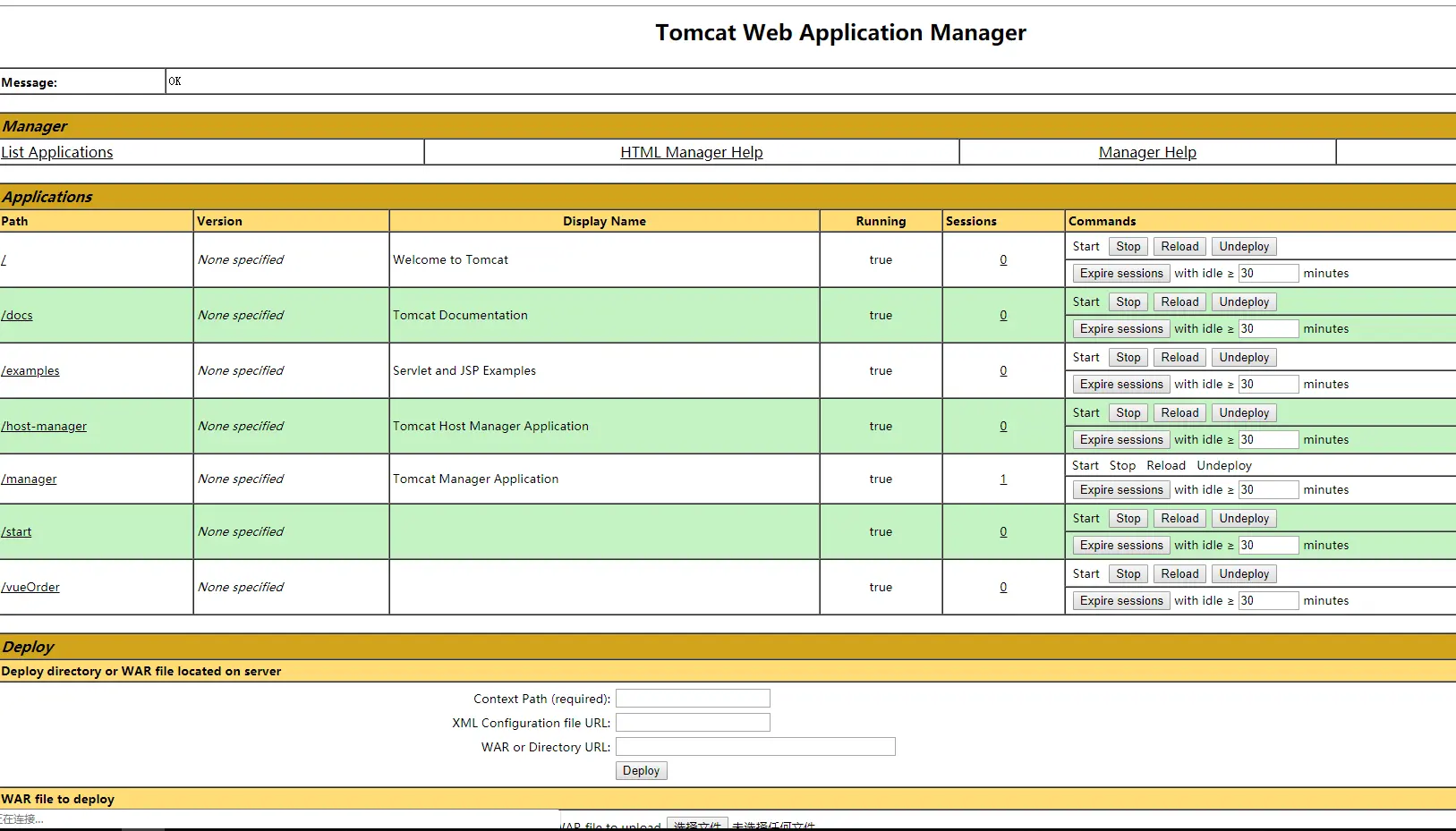
Task: Reload the /host-manager application
Action: pos(1179,413)
